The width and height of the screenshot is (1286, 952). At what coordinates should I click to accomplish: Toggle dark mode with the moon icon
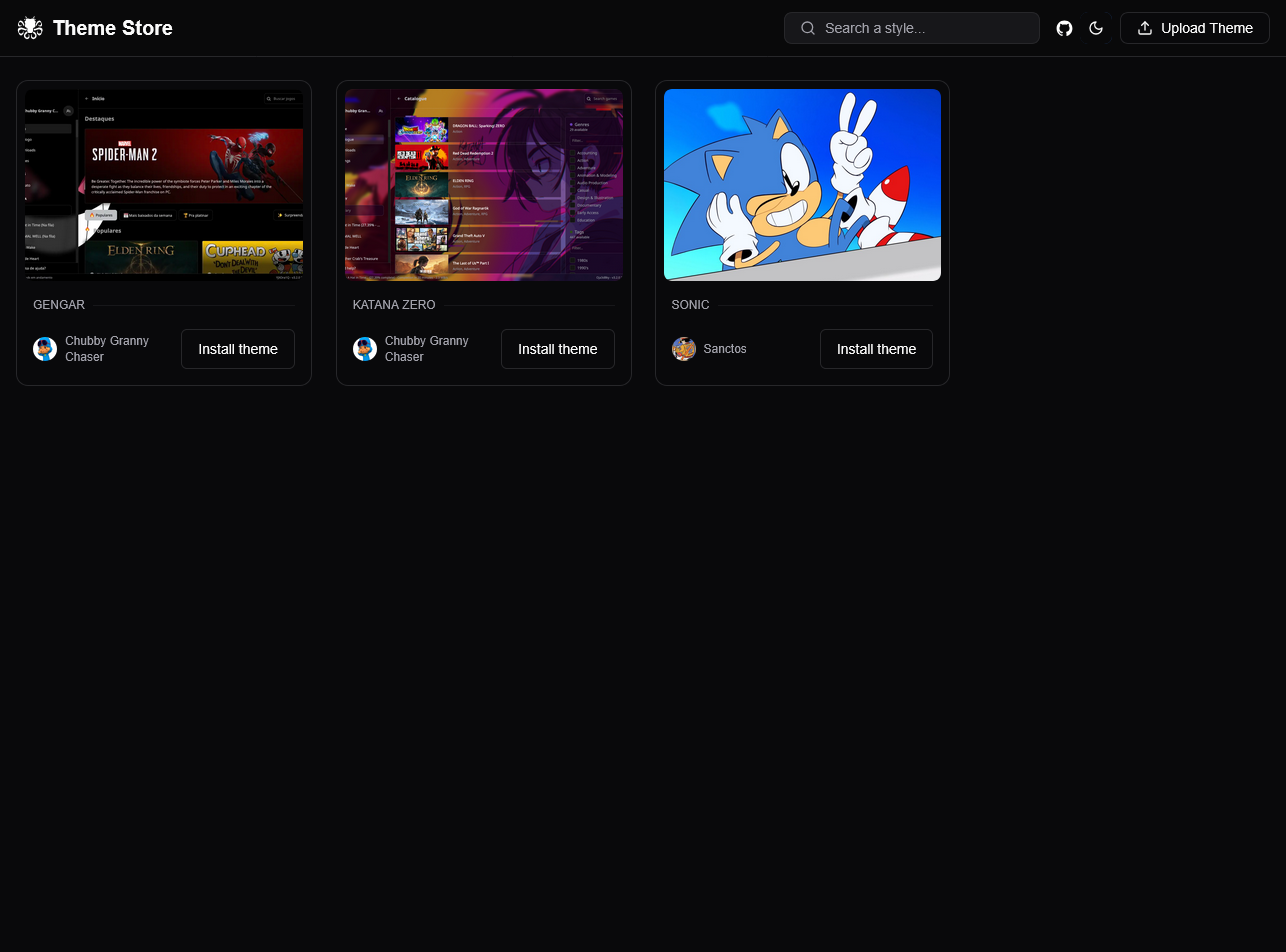(x=1096, y=28)
